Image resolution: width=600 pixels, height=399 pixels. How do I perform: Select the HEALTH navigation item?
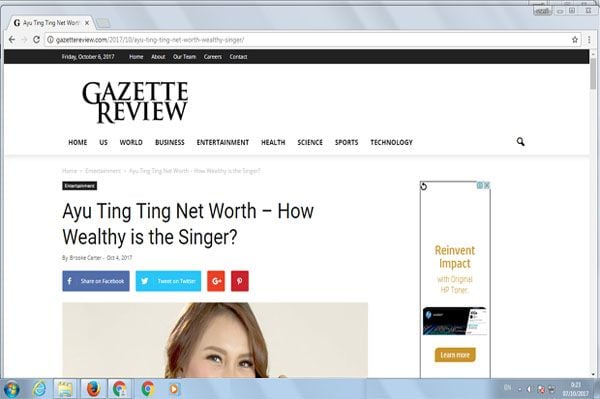click(273, 142)
